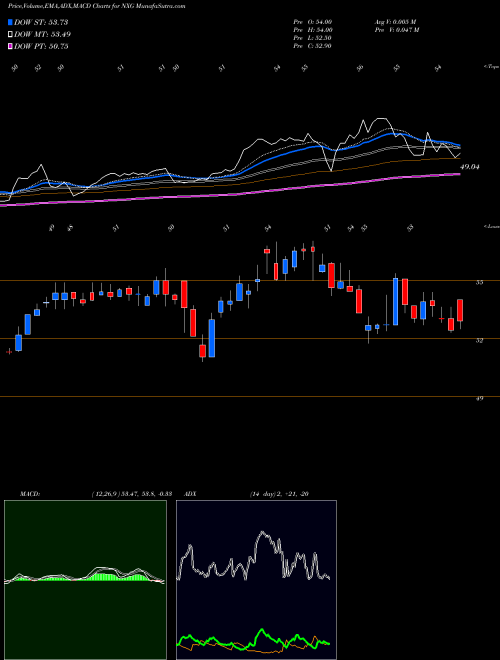
Task: Click the 'Avg V: 0.005 M' value
Action: coord(395,22)
